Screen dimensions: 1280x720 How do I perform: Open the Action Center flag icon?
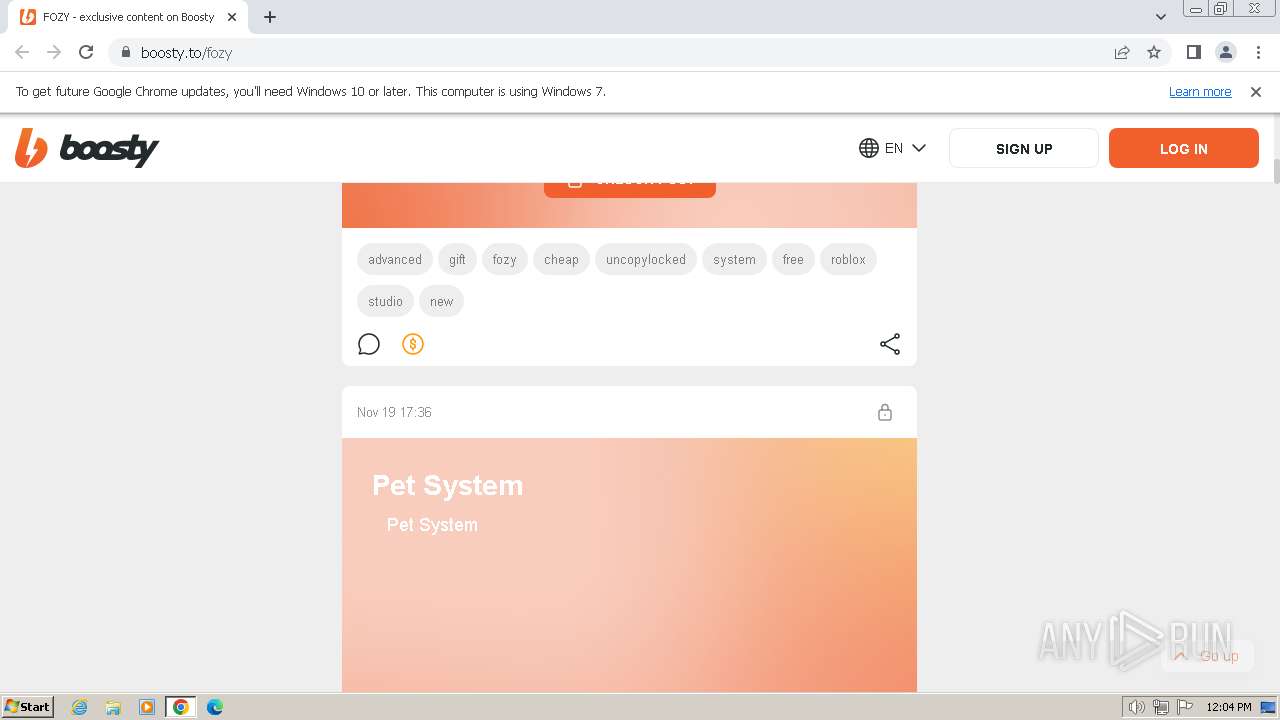(1185, 707)
